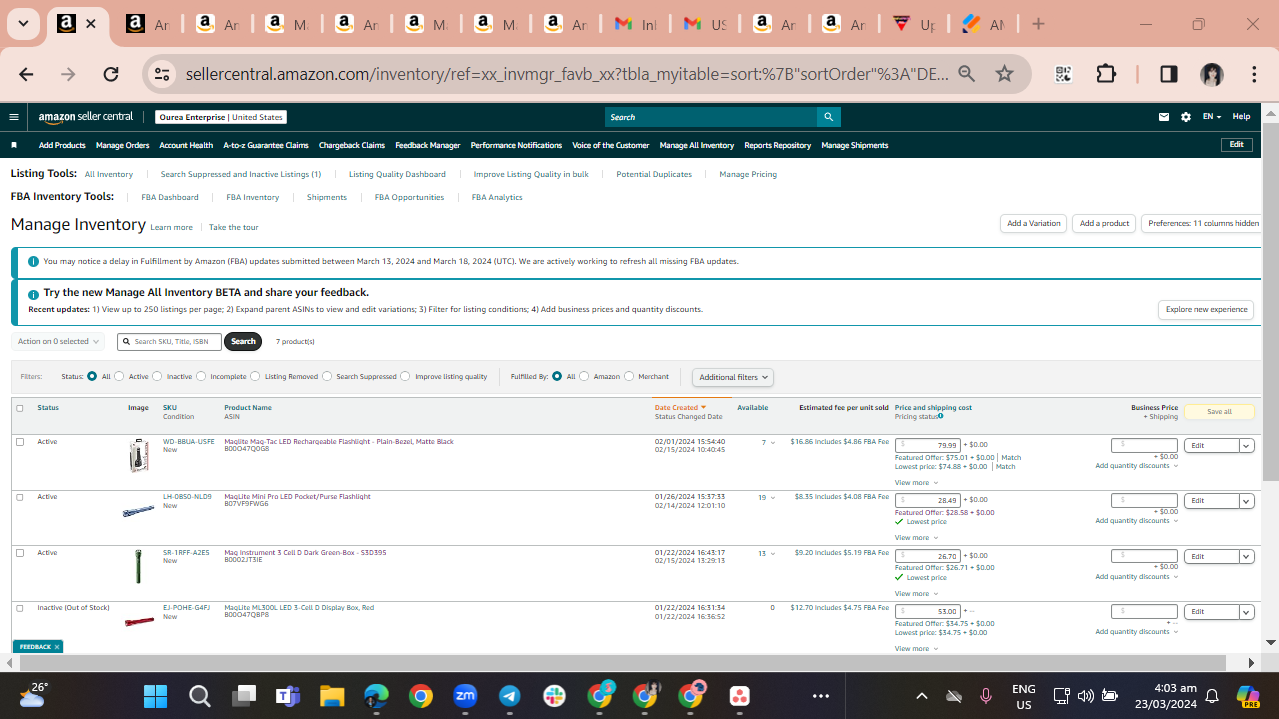Open Telegram from the taskbar
The width and height of the screenshot is (1279, 719).
509,696
